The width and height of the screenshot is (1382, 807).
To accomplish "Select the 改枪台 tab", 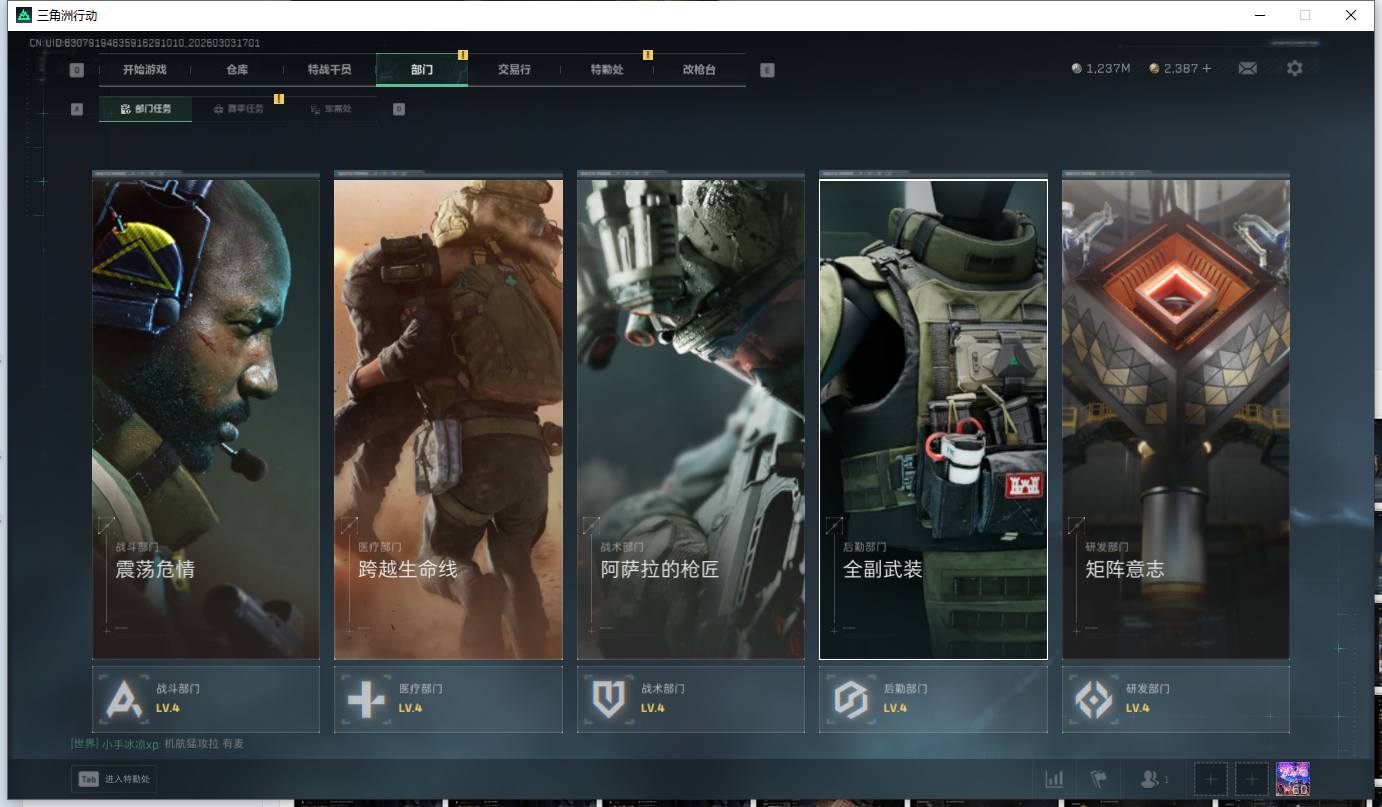I will [699, 70].
